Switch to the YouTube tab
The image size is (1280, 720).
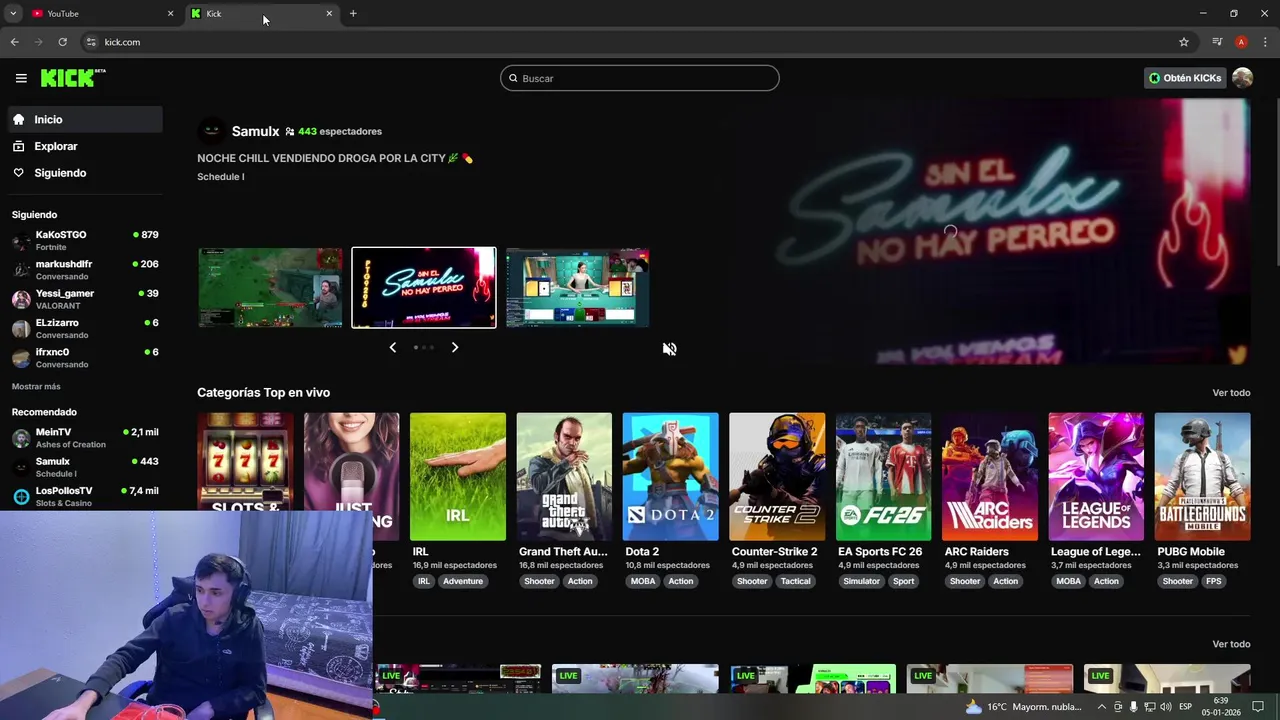100,13
